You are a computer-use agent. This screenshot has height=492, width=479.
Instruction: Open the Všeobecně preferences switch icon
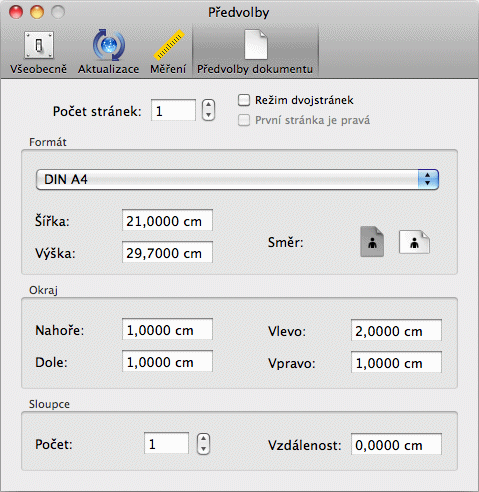(39, 45)
